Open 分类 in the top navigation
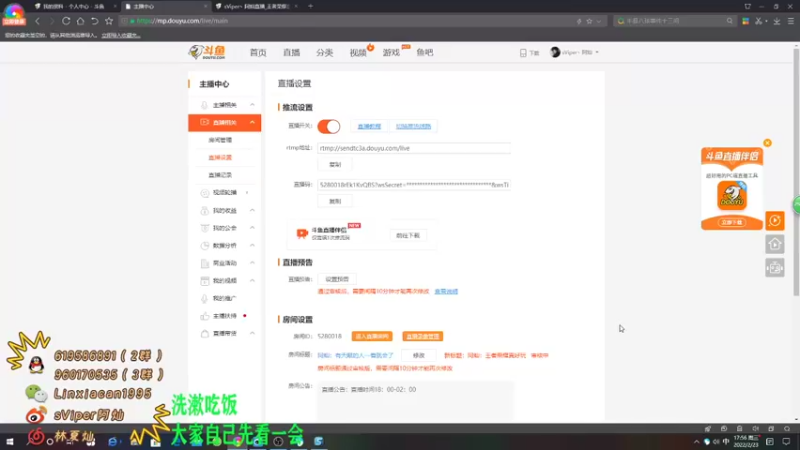The width and height of the screenshot is (800, 450). [x=324, y=53]
